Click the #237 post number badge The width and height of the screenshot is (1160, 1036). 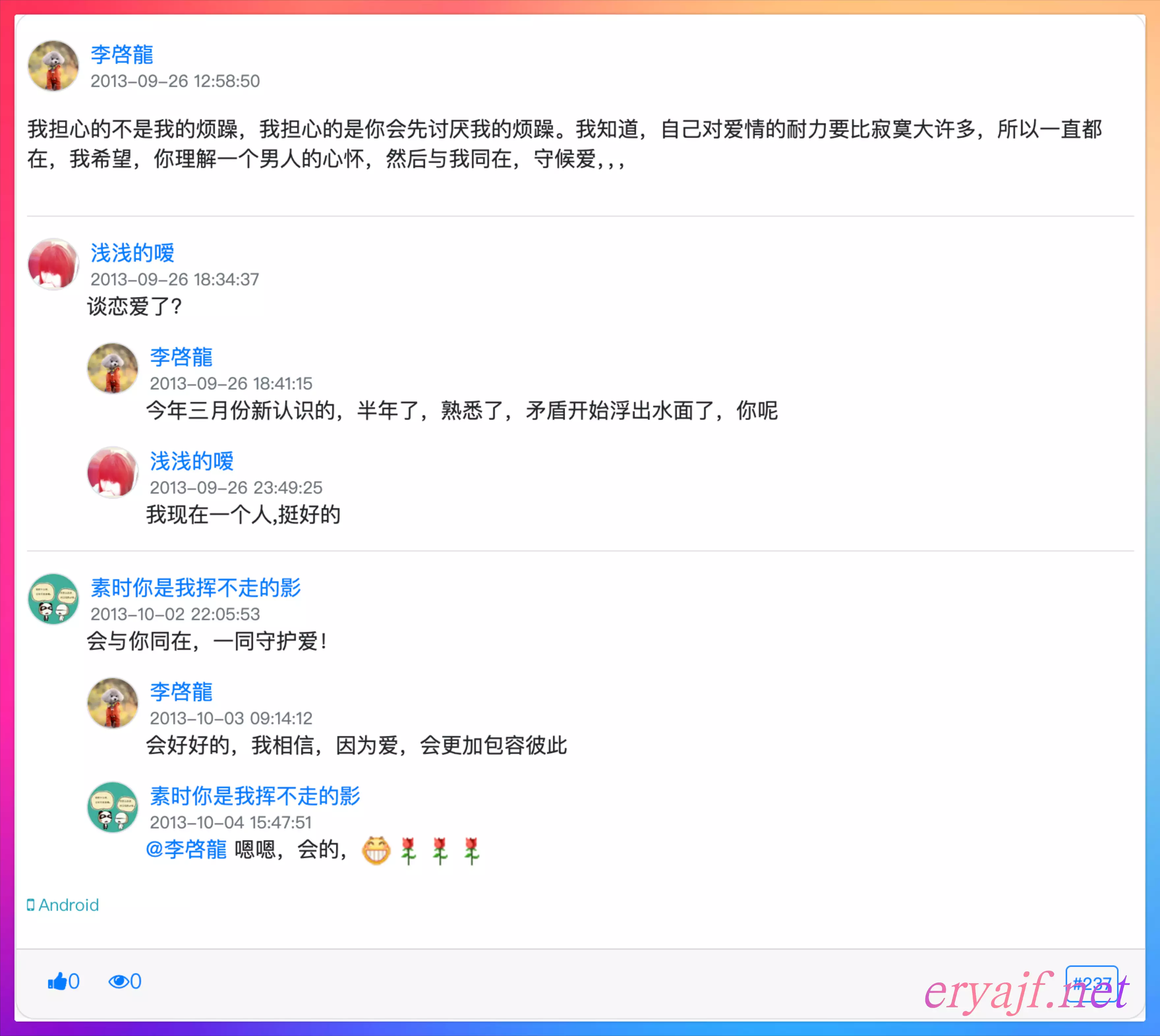click(x=1092, y=984)
